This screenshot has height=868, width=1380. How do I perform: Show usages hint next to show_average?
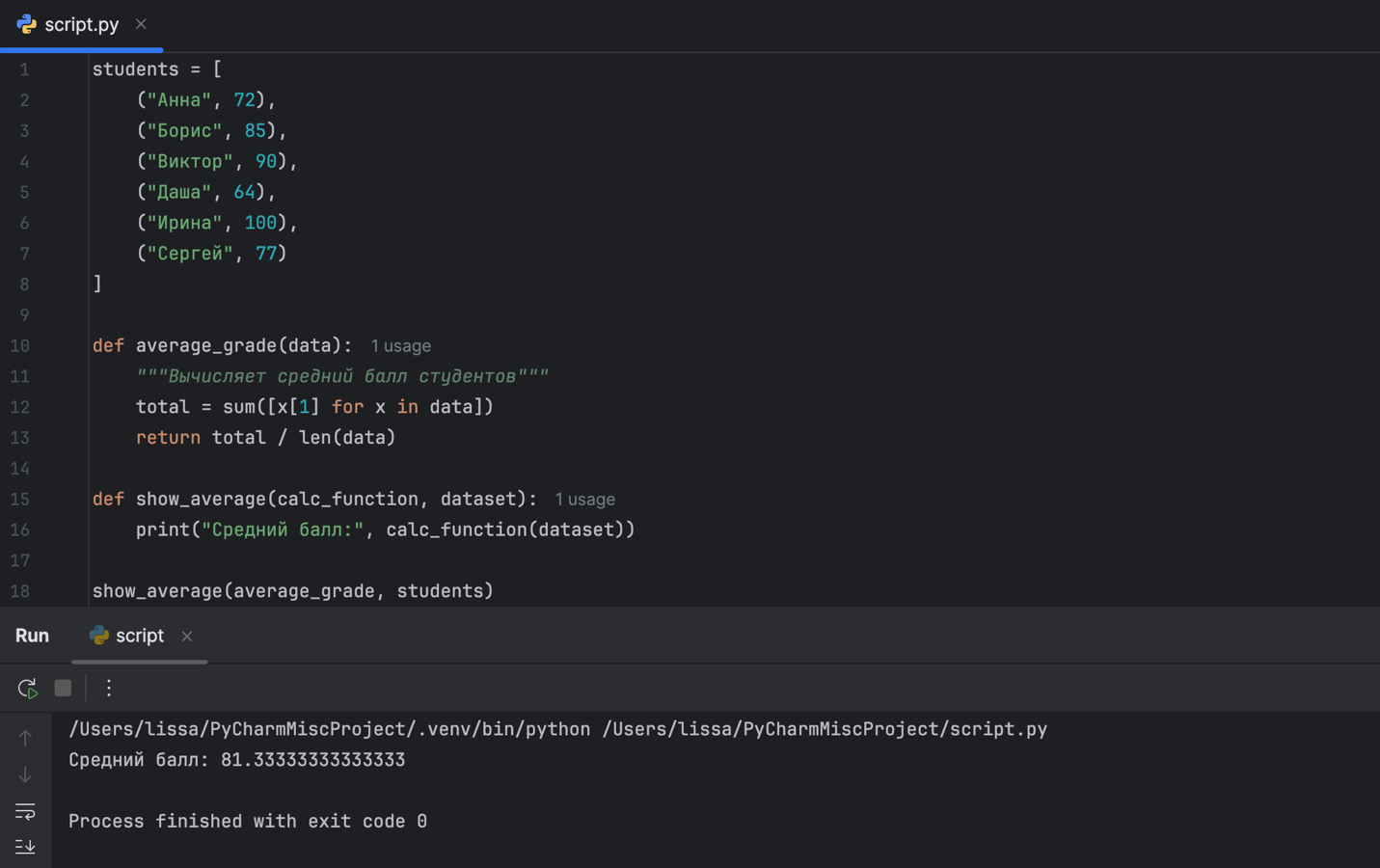[x=584, y=500]
